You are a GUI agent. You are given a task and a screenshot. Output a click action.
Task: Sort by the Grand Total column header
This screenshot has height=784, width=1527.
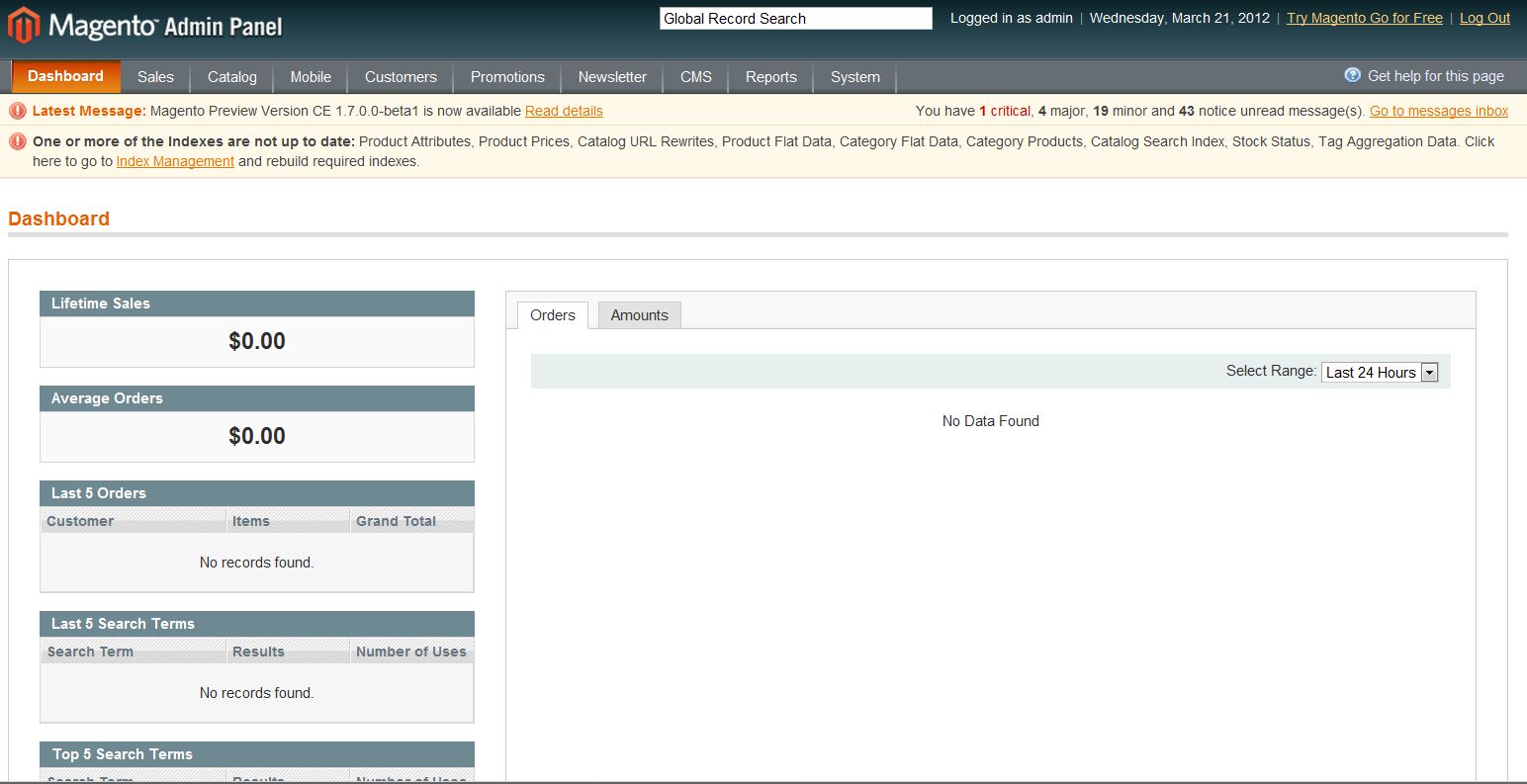point(397,521)
